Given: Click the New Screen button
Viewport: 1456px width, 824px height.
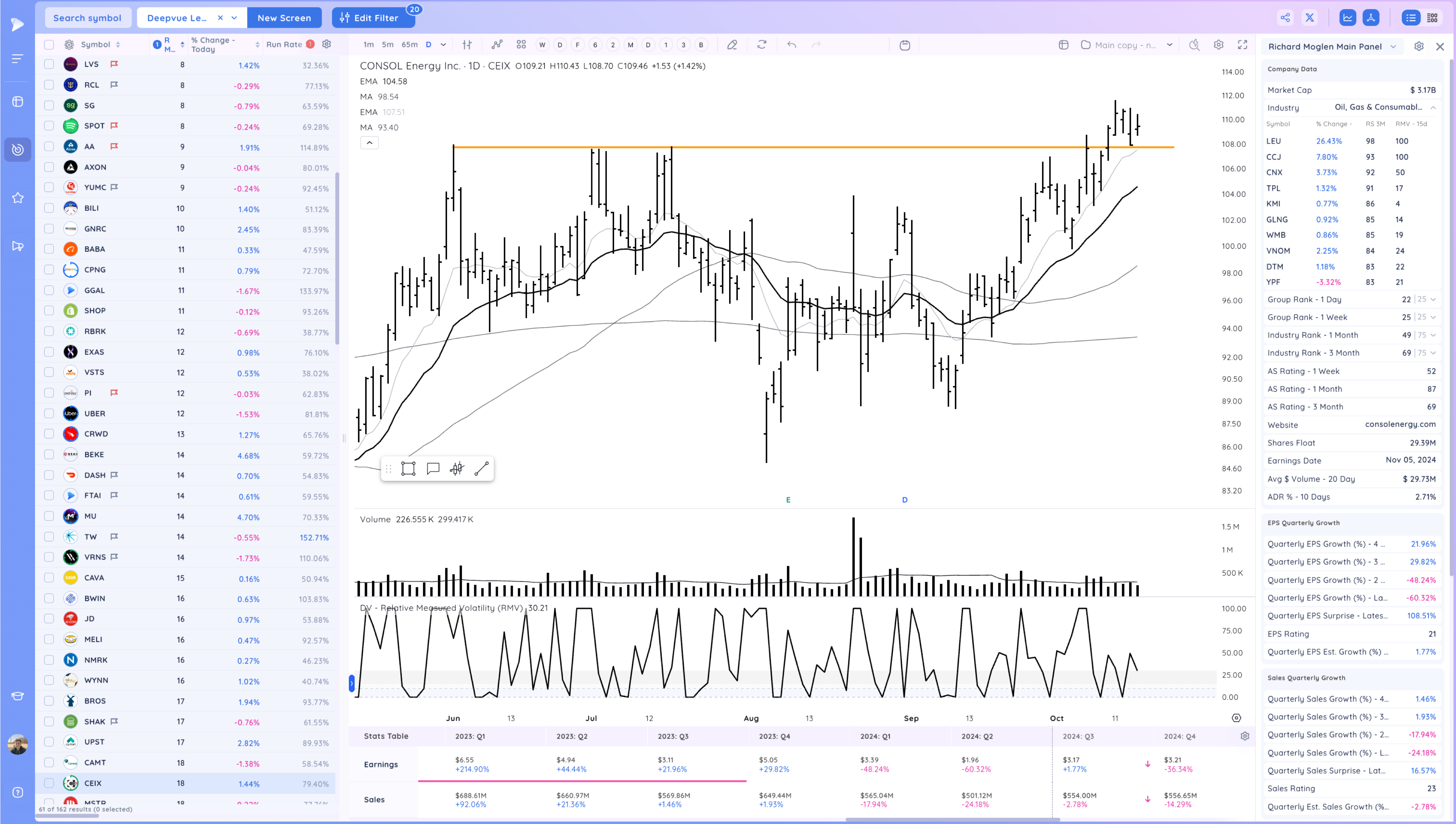Looking at the screenshot, I should point(284,17).
